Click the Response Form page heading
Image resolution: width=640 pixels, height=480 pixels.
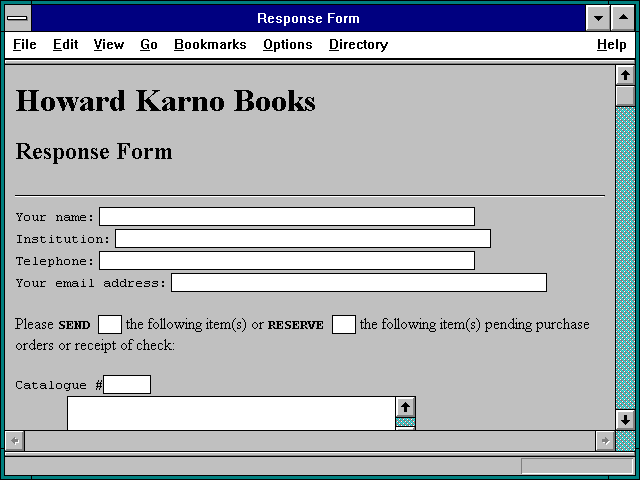coord(94,151)
